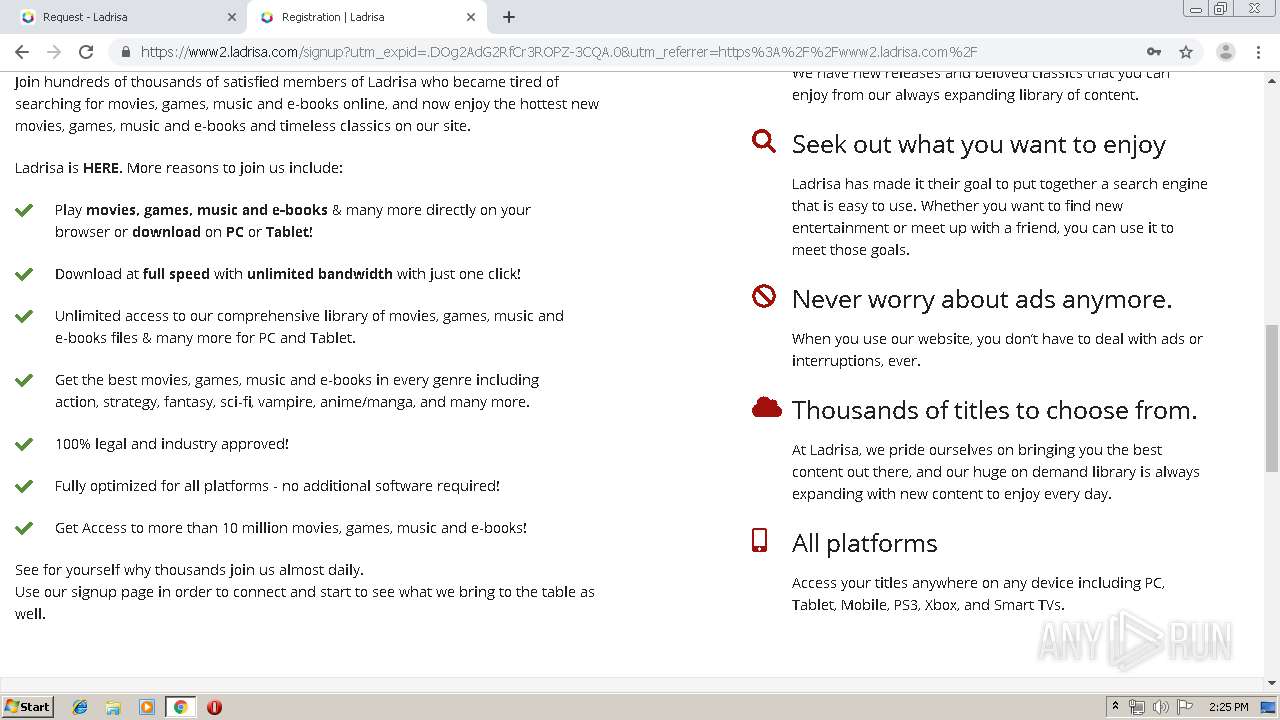The width and height of the screenshot is (1280, 720).
Task: Open the media player taskbar icon
Action: [147, 707]
